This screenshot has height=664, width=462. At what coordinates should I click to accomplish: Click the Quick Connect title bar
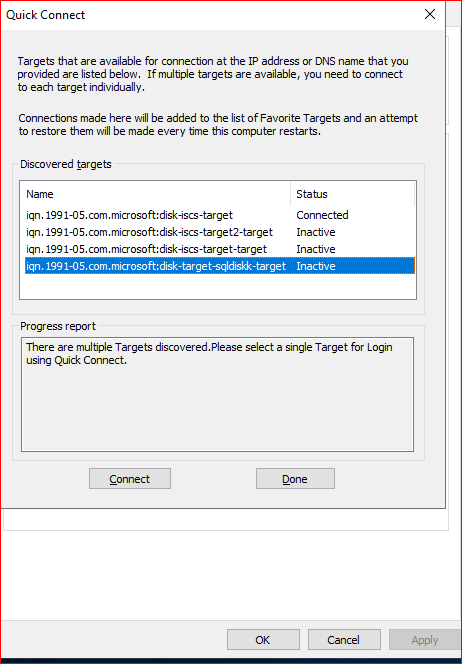coord(212,15)
